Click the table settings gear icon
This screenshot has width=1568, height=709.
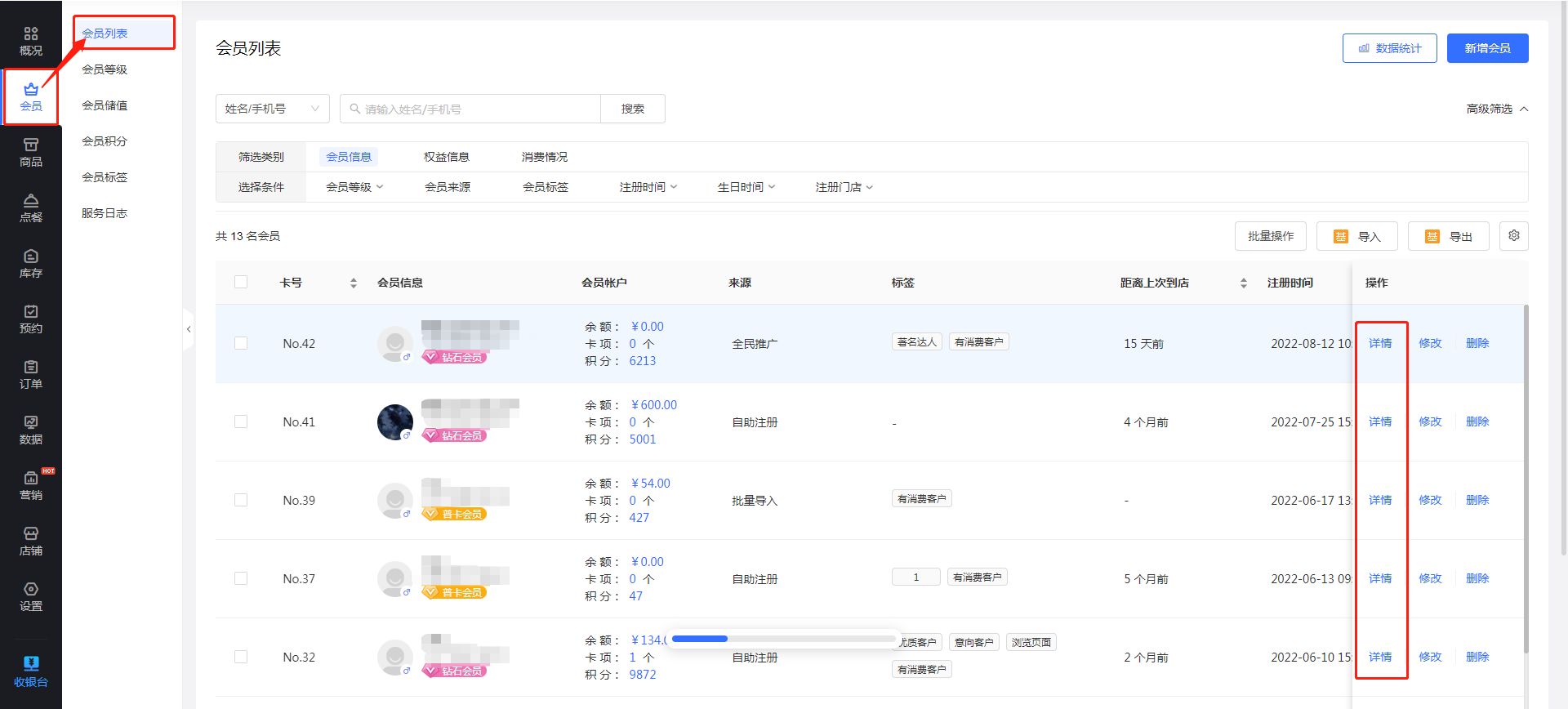(x=1514, y=236)
